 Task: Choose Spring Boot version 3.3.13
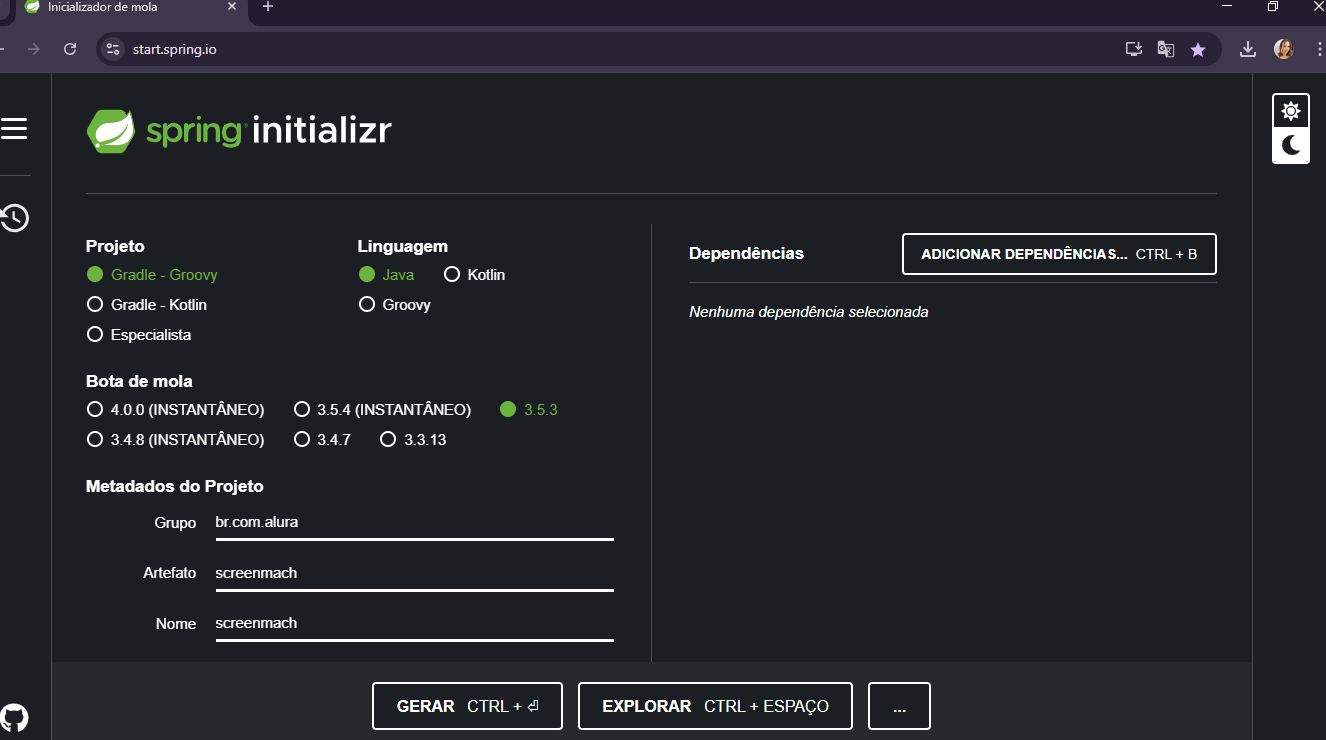pyautogui.click(x=413, y=439)
